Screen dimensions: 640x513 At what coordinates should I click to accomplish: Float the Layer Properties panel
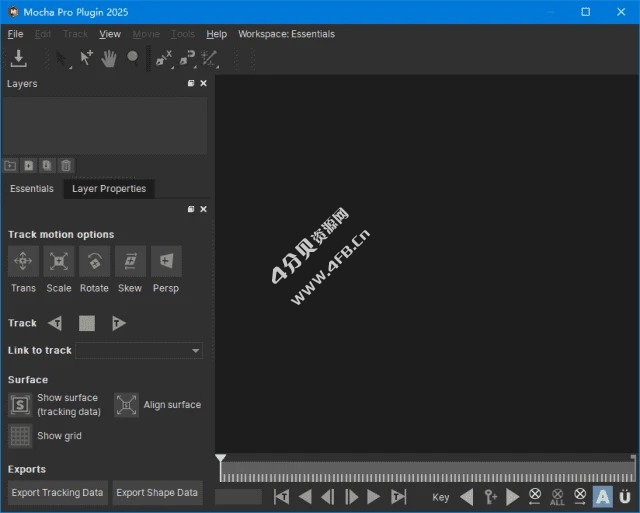click(x=191, y=209)
